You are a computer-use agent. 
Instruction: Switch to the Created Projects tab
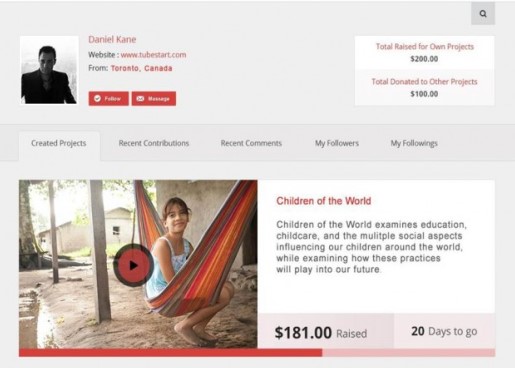tap(59, 143)
